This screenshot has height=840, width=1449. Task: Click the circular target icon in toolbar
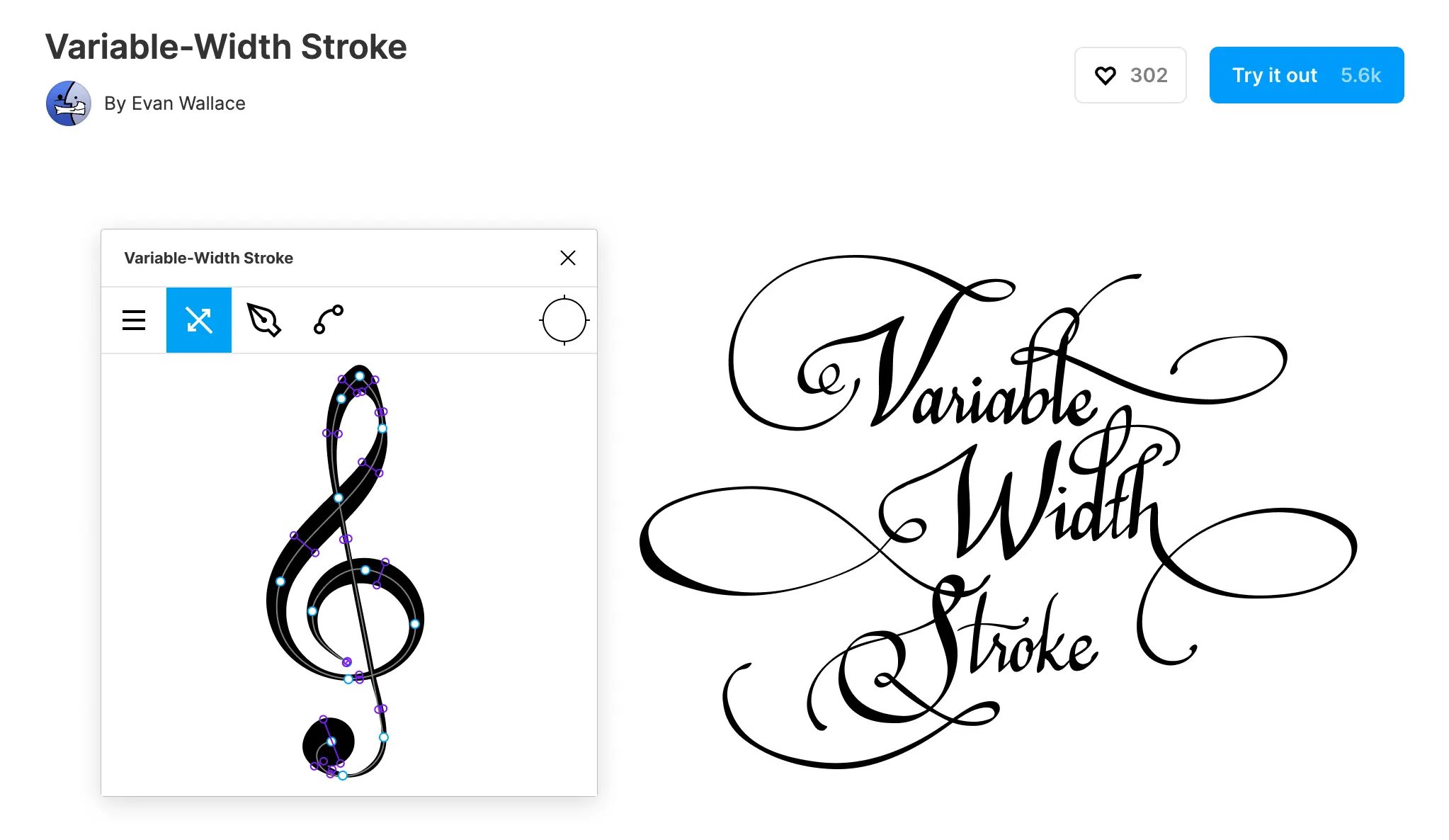[x=564, y=320]
